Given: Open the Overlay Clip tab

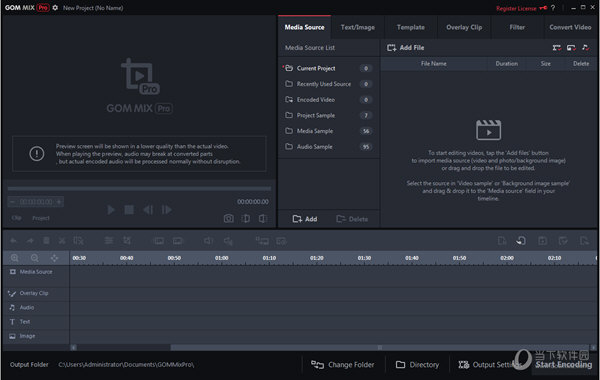Looking at the screenshot, I should (464, 27).
